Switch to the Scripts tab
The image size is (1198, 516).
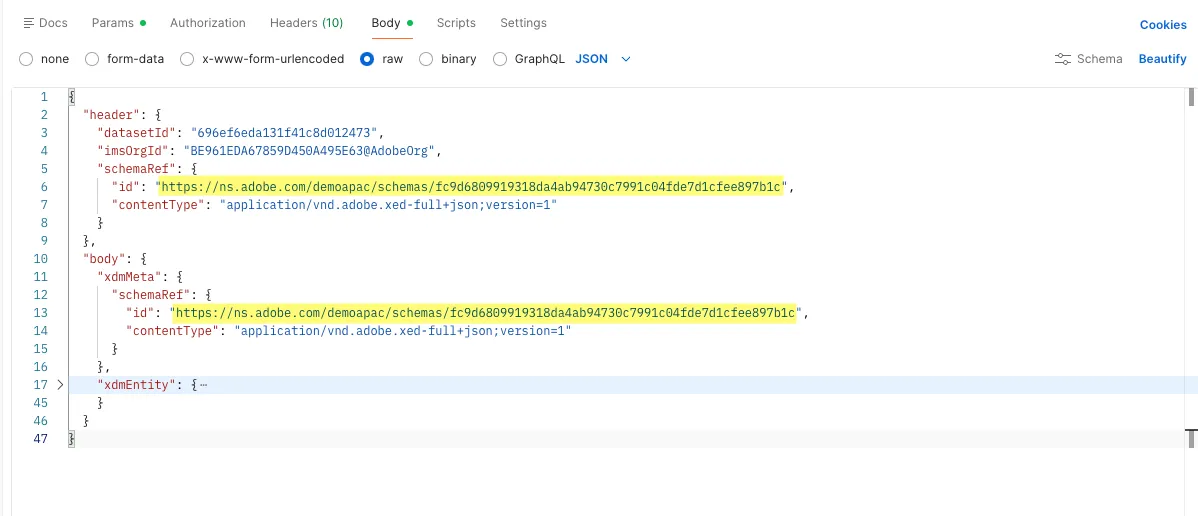[456, 23]
